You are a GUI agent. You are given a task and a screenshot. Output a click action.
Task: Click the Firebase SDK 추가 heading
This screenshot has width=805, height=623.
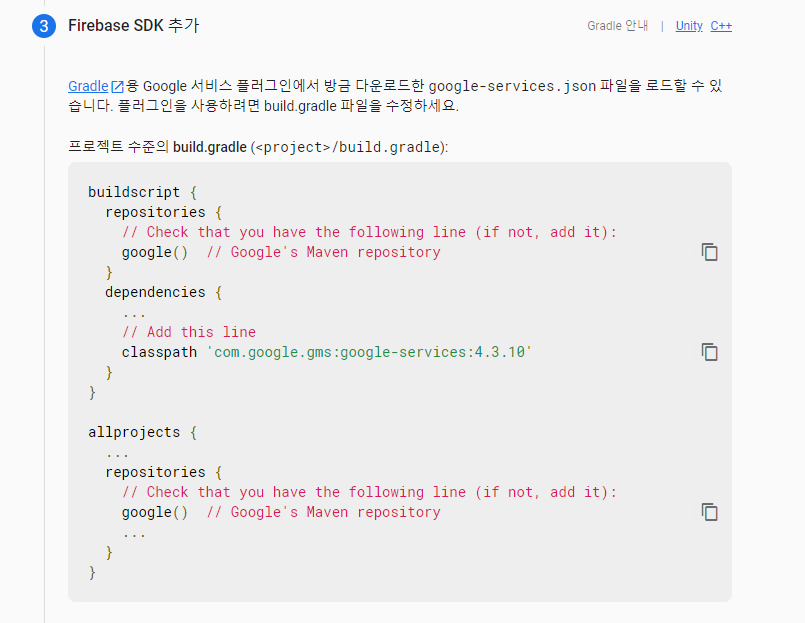click(x=133, y=26)
